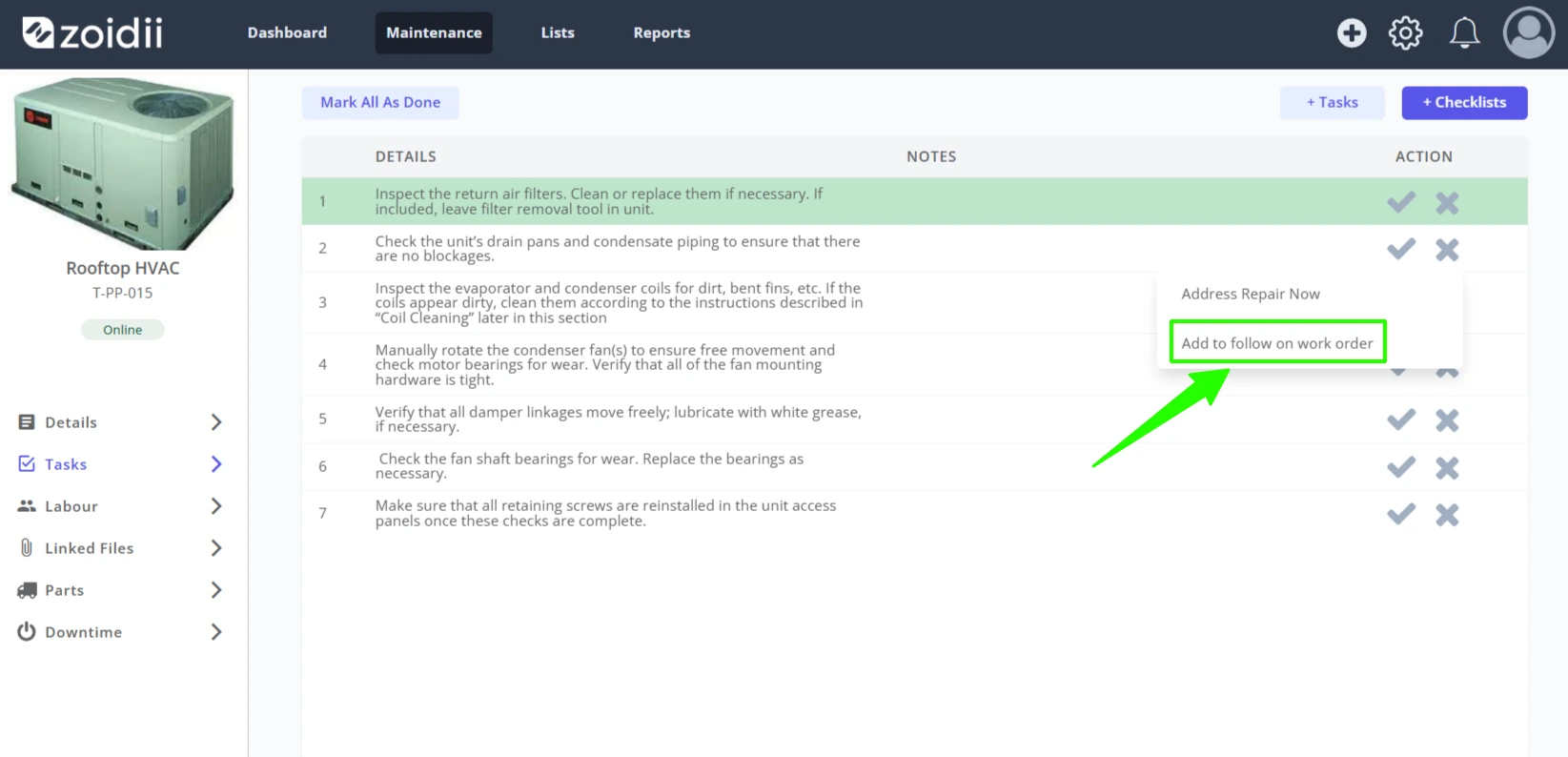The height and width of the screenshot is (757, 1568).
Task: Select Details label in sidebar
Action: (x=71, y=422)
